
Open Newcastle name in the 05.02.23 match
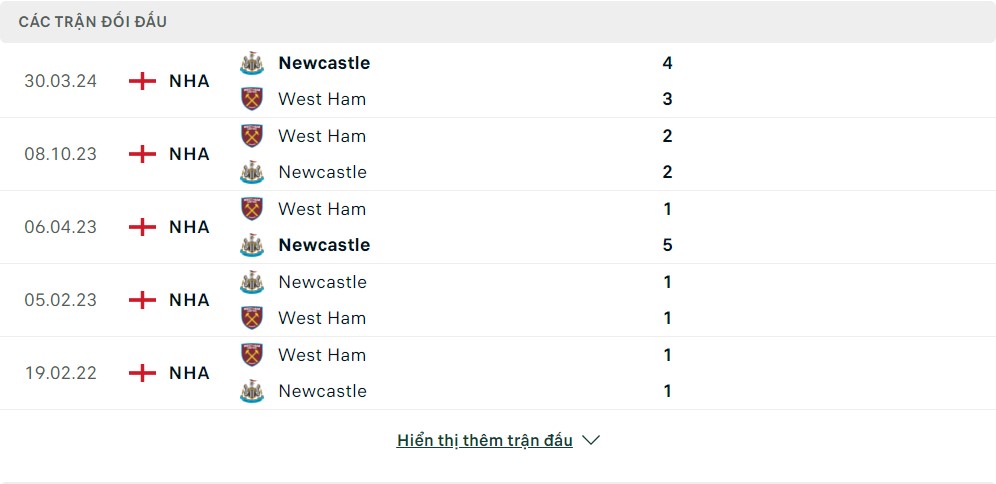pos(323,282)
